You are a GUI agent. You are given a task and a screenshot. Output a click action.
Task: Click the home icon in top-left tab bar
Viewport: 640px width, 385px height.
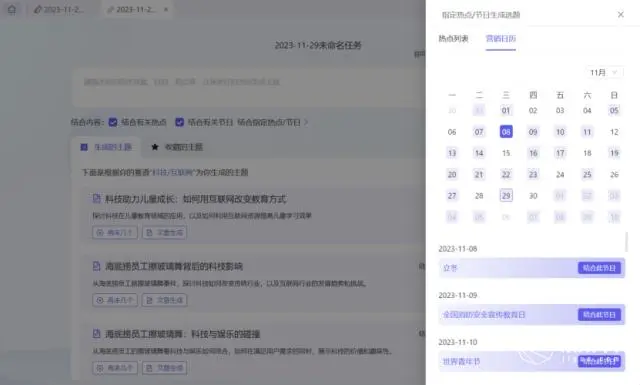[x=12, y=9]
